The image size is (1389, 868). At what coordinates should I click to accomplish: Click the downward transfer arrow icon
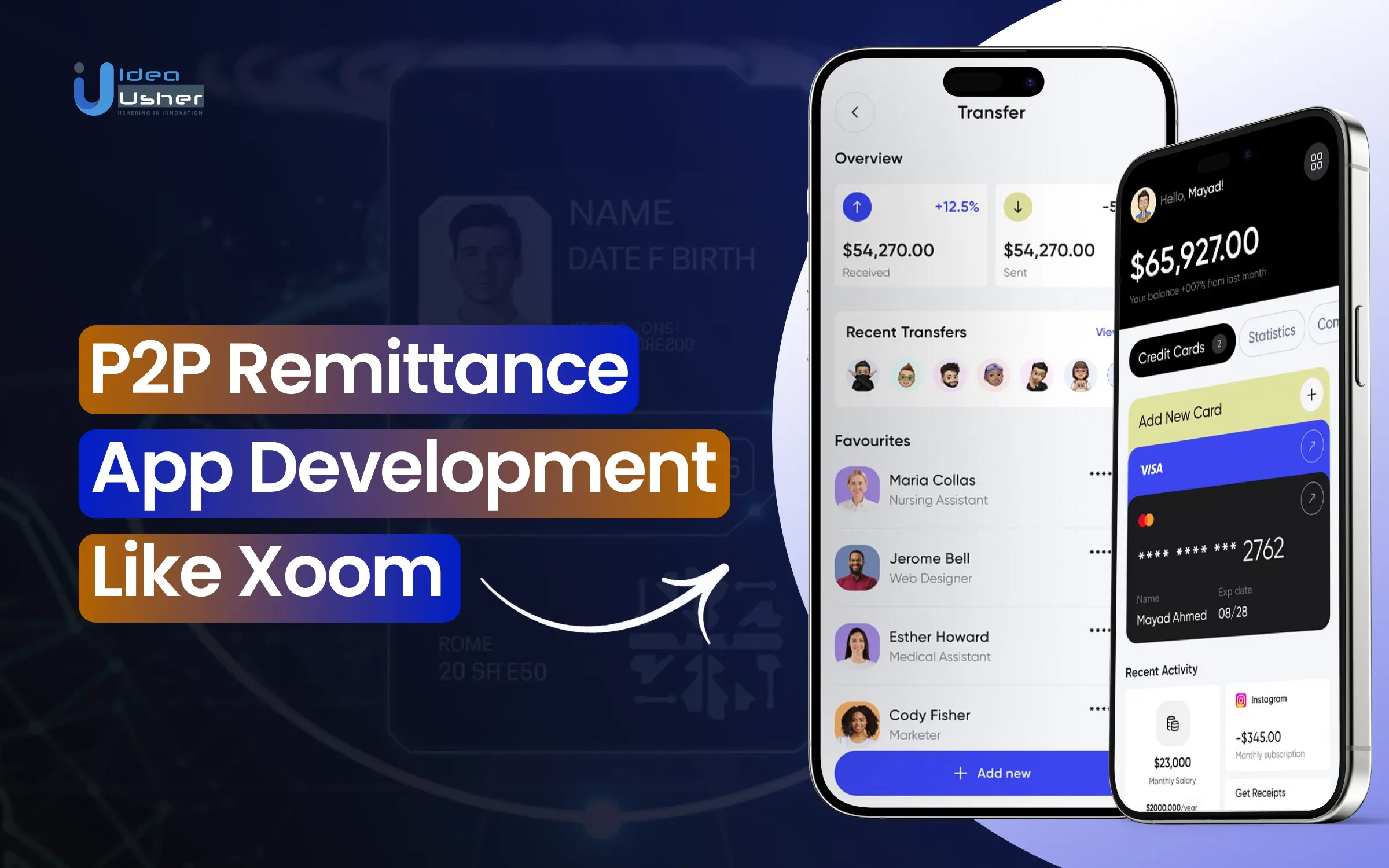tap(1017, 207)
